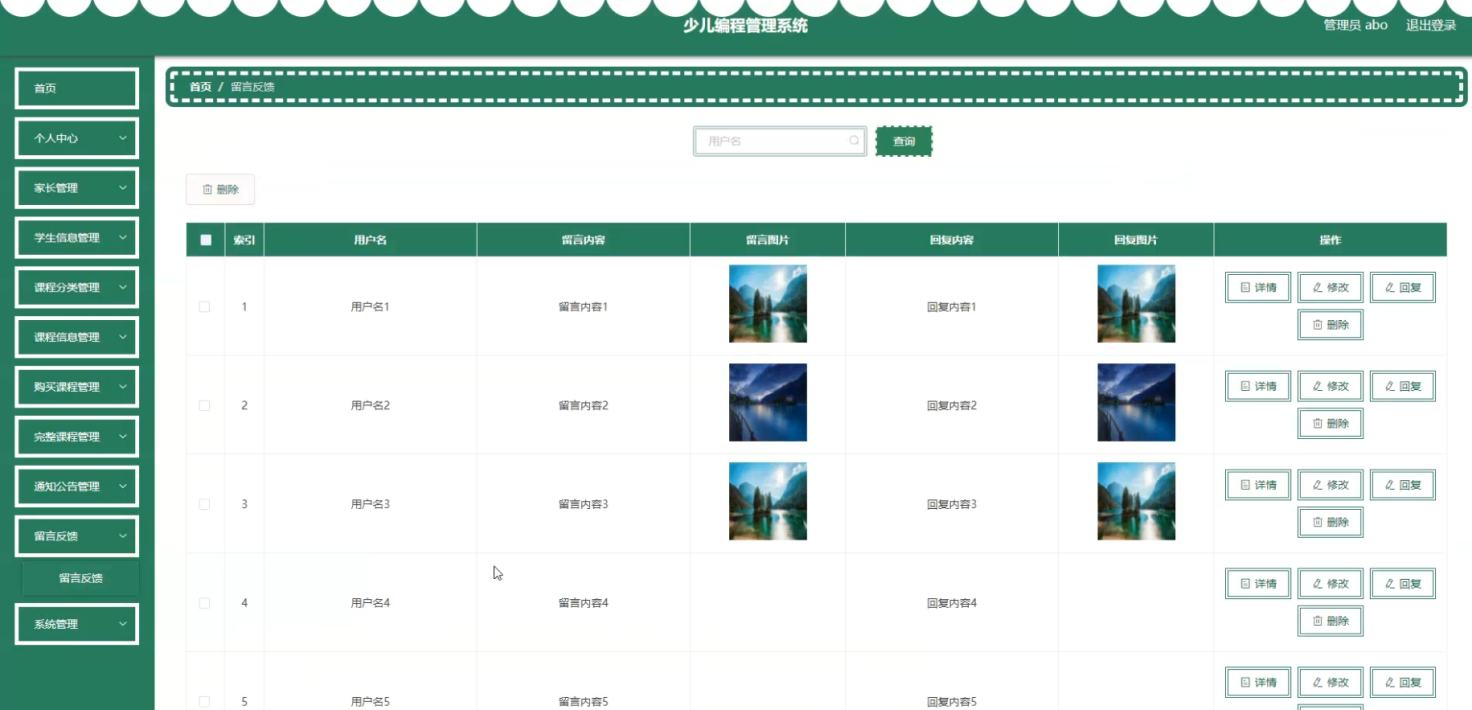Click 退出登录 to log out
This screenshot has height=710, width=1472.
pos(1431,26)
